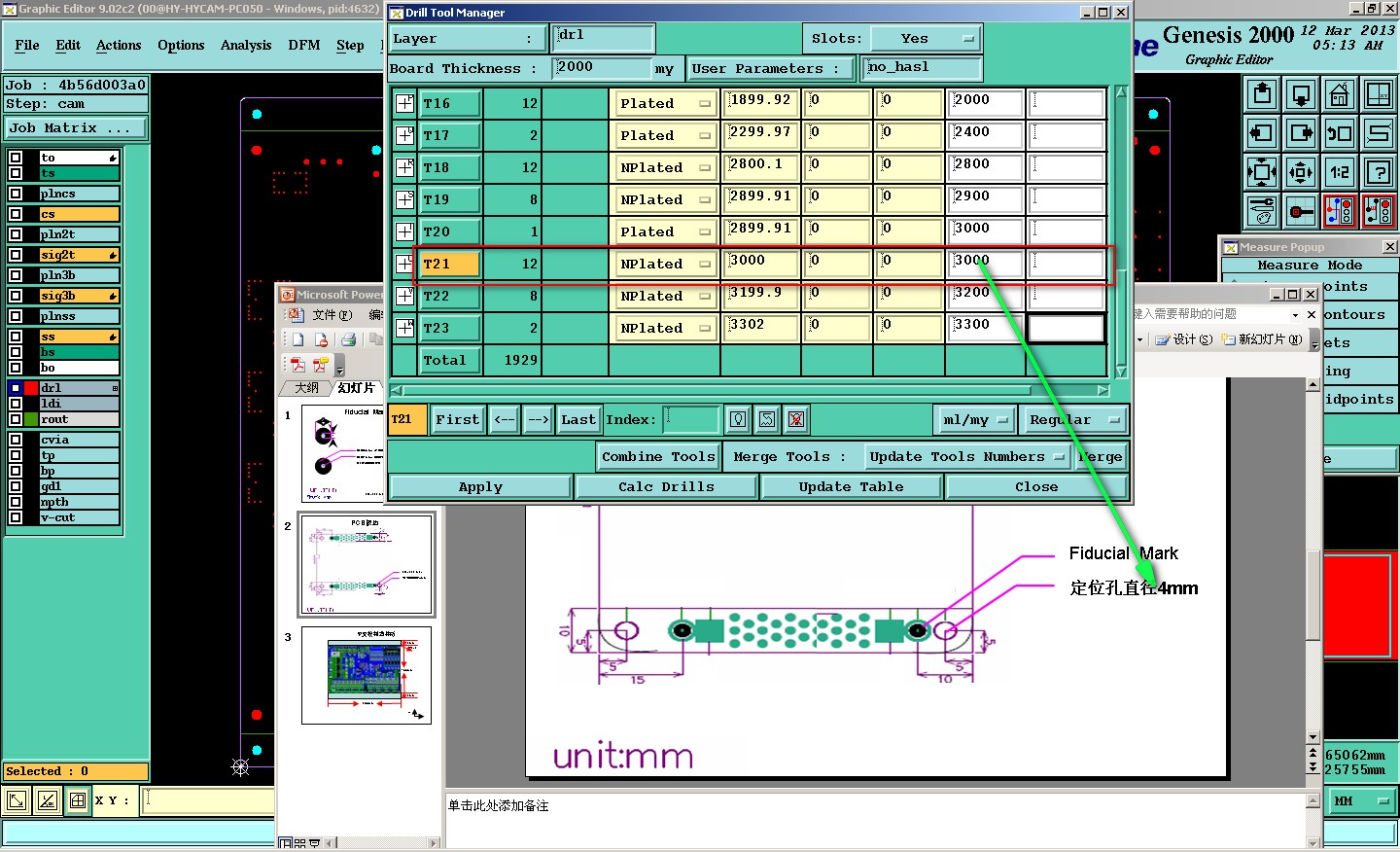The height and width of the screenshot is (852, 1400).
Task: Toggle the checkbox for layer bo
Action: tap(16, 368)
